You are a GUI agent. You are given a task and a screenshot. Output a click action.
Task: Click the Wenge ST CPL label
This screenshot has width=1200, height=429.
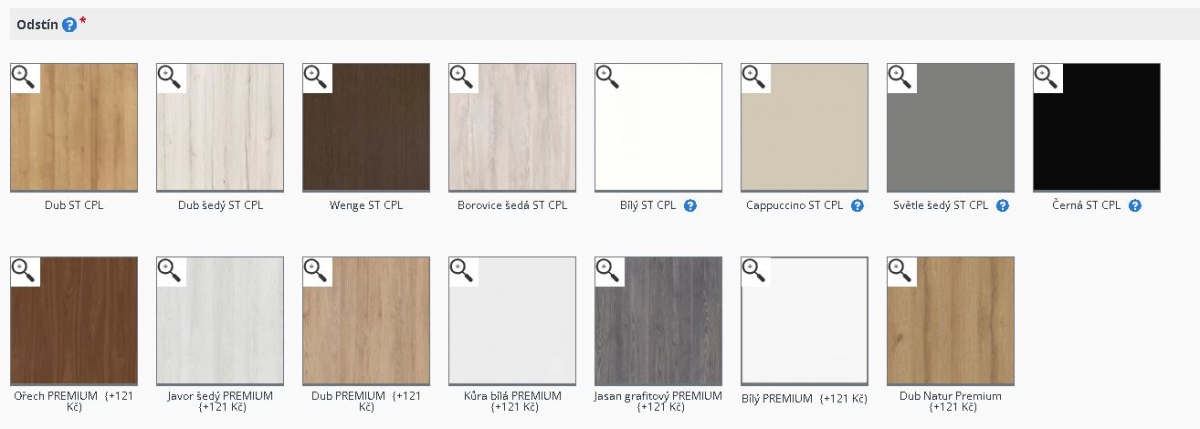pyautogui.click(x=366, y=205)
